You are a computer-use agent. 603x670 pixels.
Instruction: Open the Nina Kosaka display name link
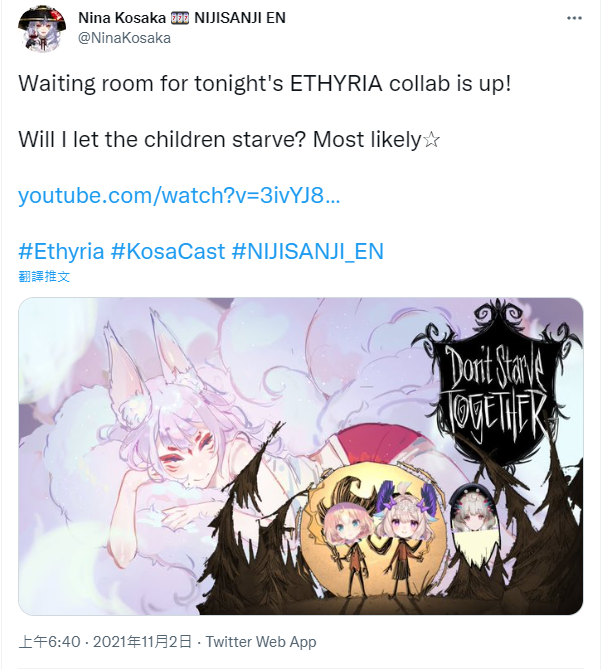[x=122, y=18]
